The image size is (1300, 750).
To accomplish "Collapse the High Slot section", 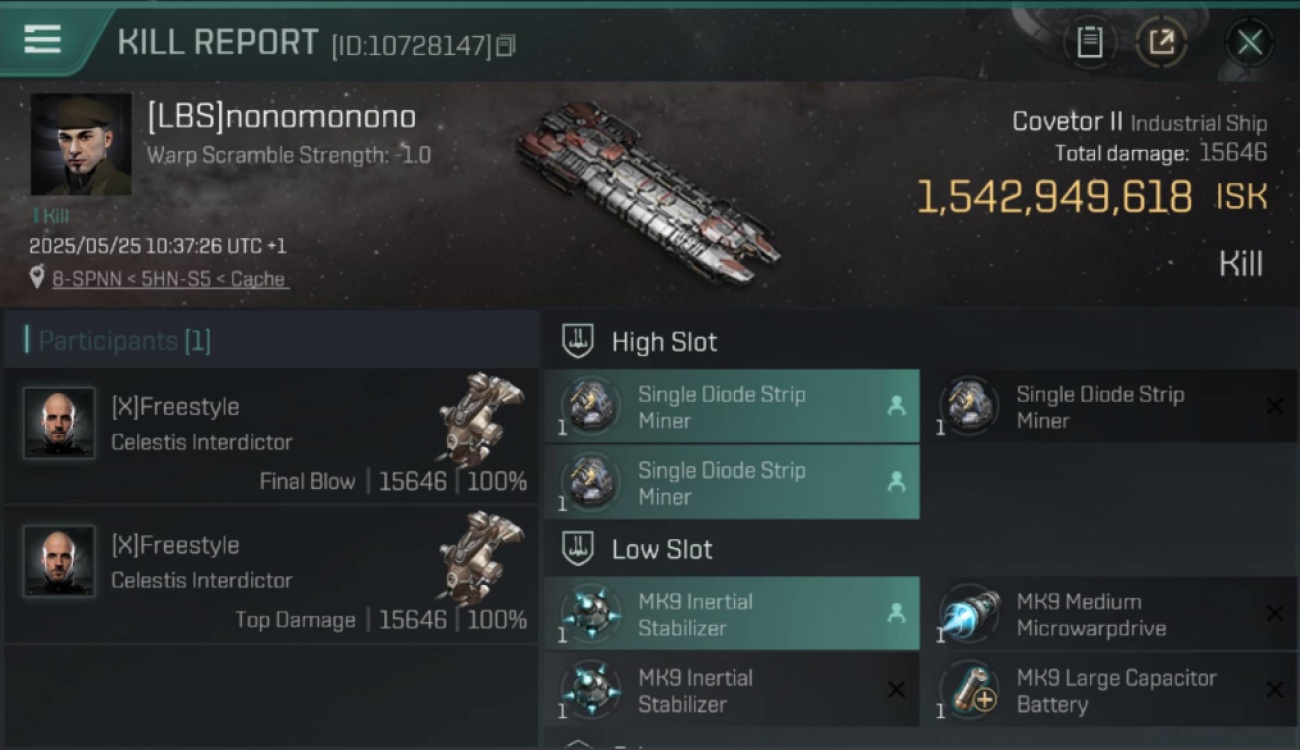I will tap(578, 341).
